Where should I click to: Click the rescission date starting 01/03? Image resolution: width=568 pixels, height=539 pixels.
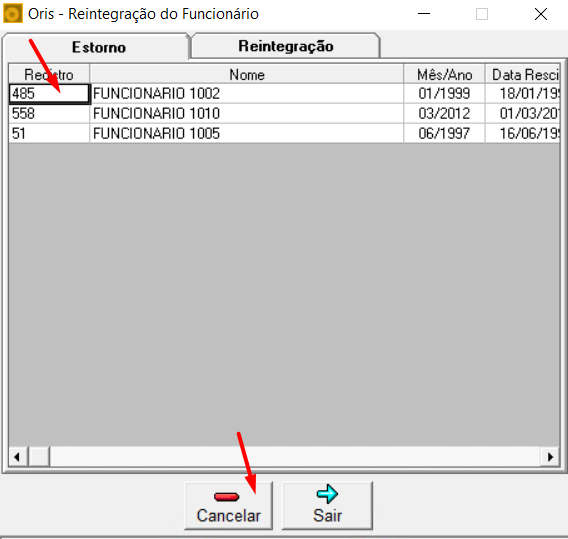point(523,114)
